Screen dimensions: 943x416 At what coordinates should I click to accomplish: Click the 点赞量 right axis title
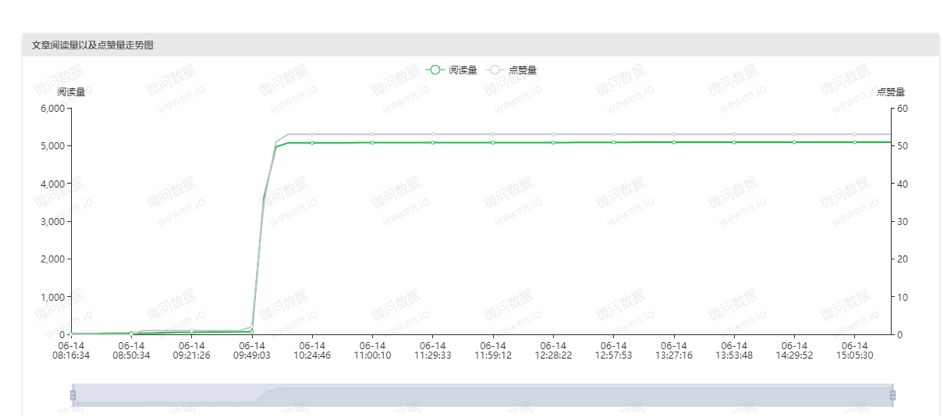891,92
